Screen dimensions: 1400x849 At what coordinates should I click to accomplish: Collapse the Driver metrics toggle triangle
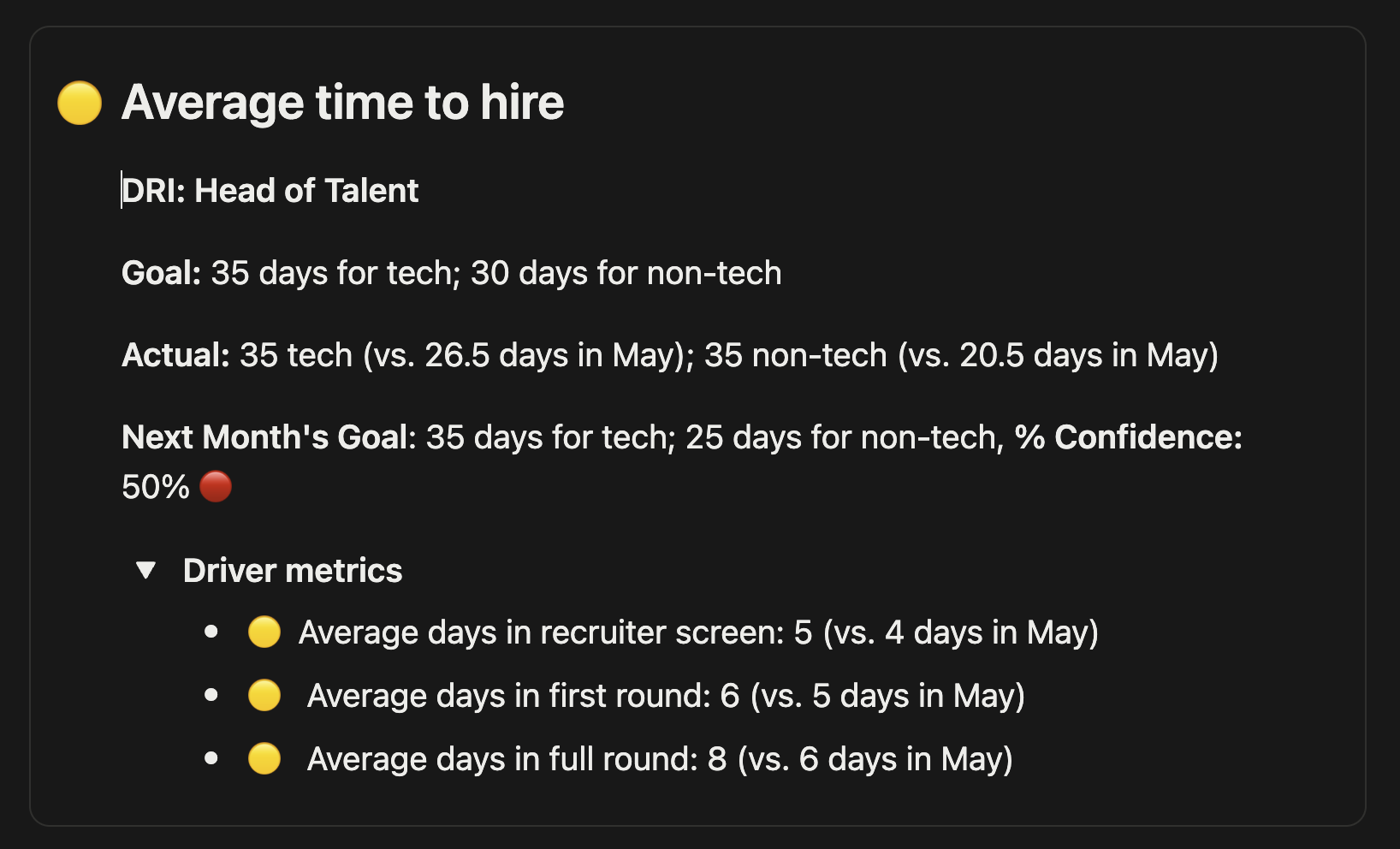pyautogui.click(x=146, y=571)
